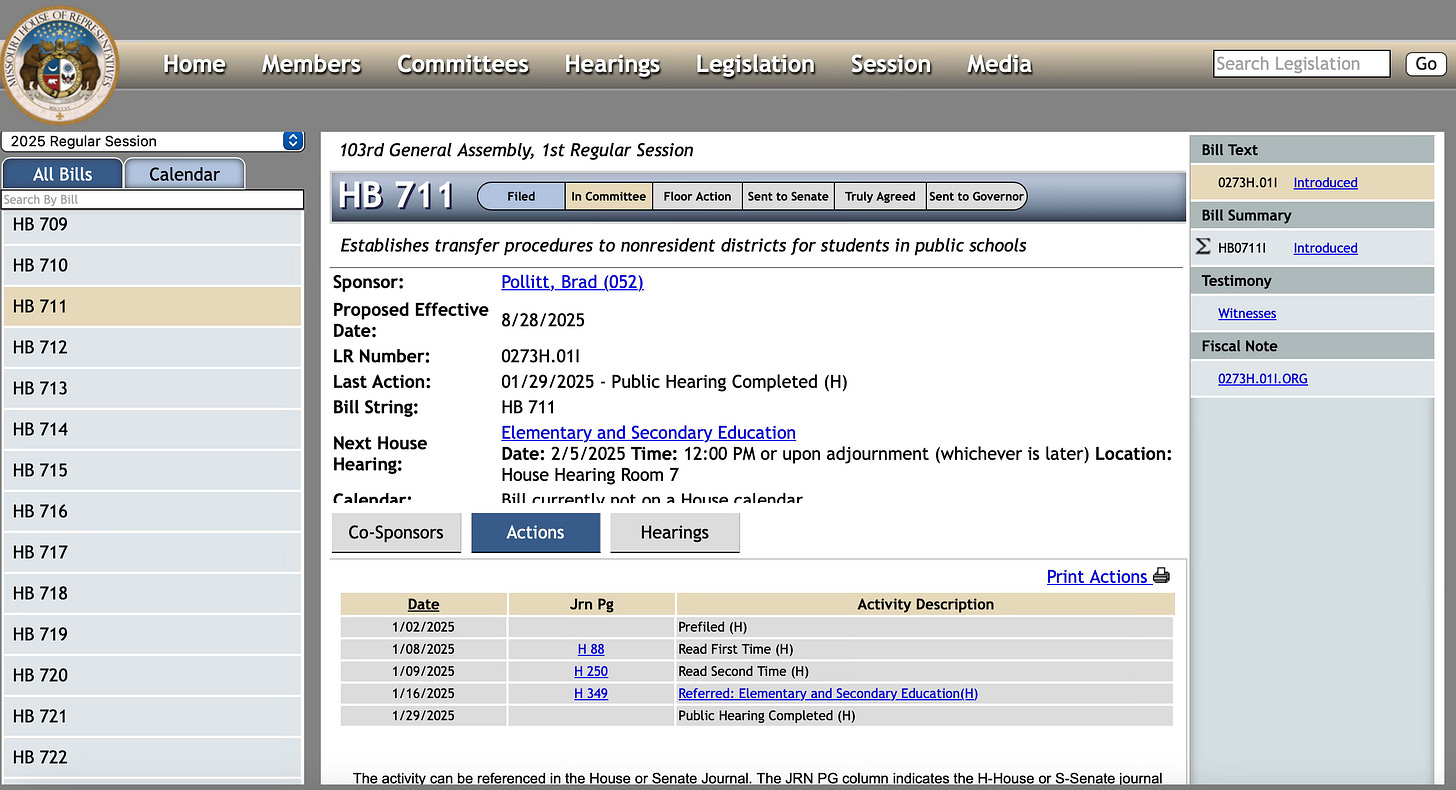Open the Members menu
This screenshot has width=1456, height=790.
(311, 64)
